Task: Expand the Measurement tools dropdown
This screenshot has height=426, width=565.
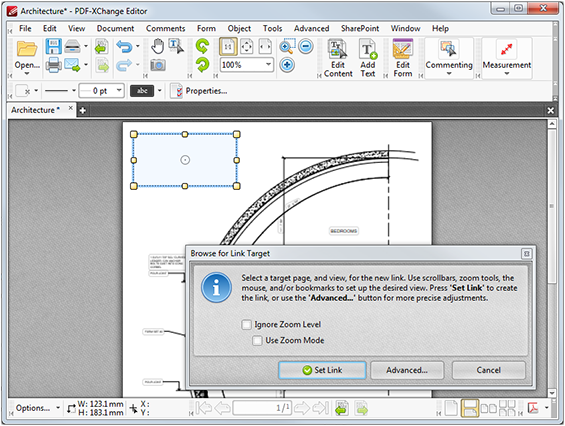Action: (507, 74)
